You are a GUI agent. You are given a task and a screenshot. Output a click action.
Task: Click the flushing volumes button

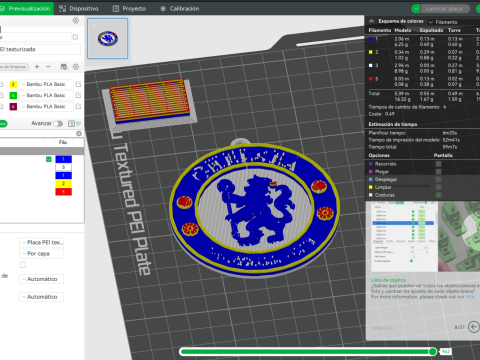click(x=14, y=67)
